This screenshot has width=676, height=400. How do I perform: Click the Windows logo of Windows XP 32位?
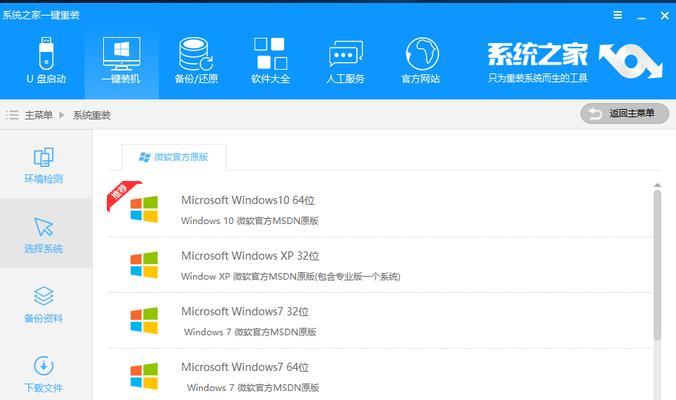144,265
